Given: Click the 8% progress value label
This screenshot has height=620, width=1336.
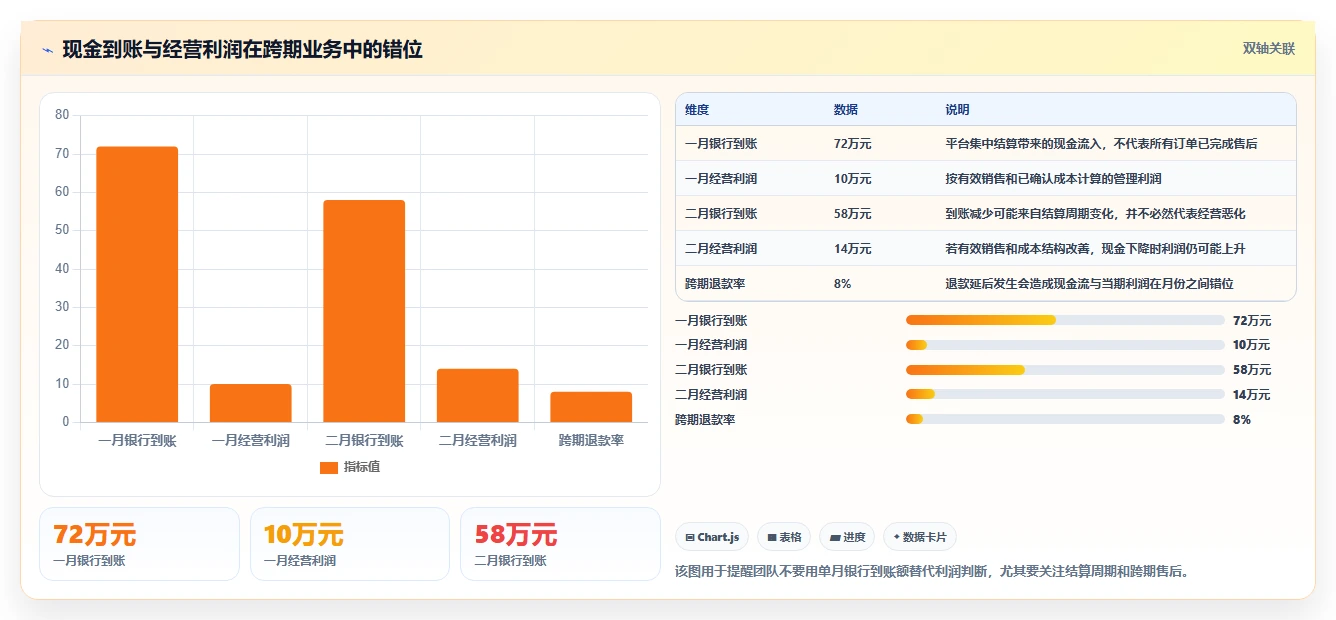Looking at the screenshot, I should [1242, 420].
